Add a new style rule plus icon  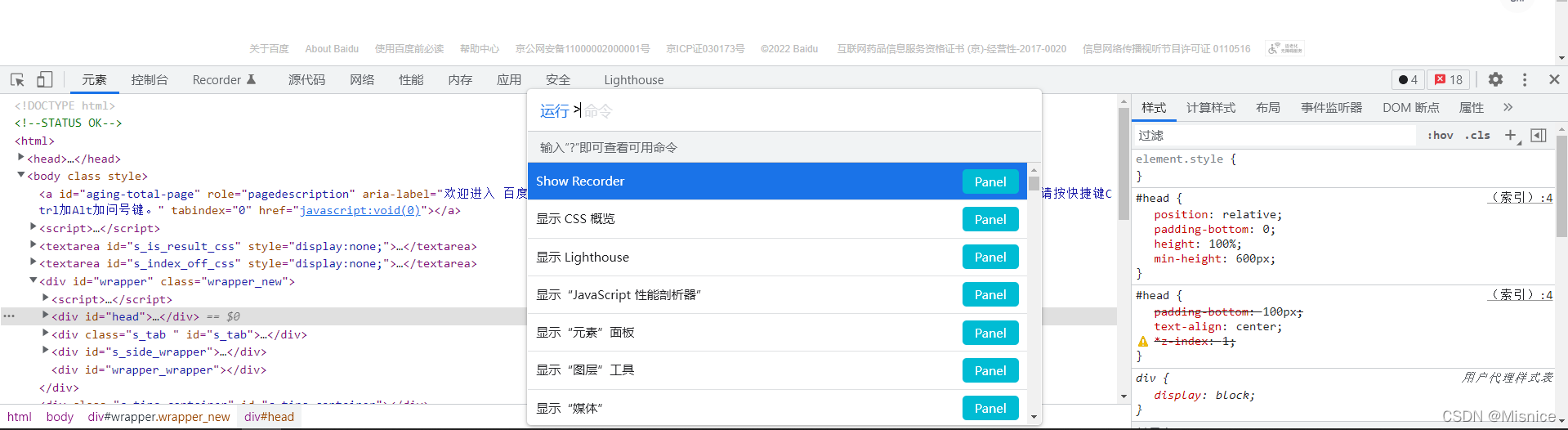coord(1510,135)
